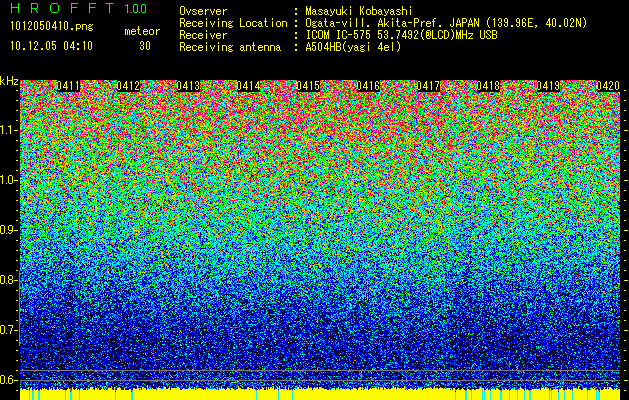Click the 0418 time marker label

488,86
